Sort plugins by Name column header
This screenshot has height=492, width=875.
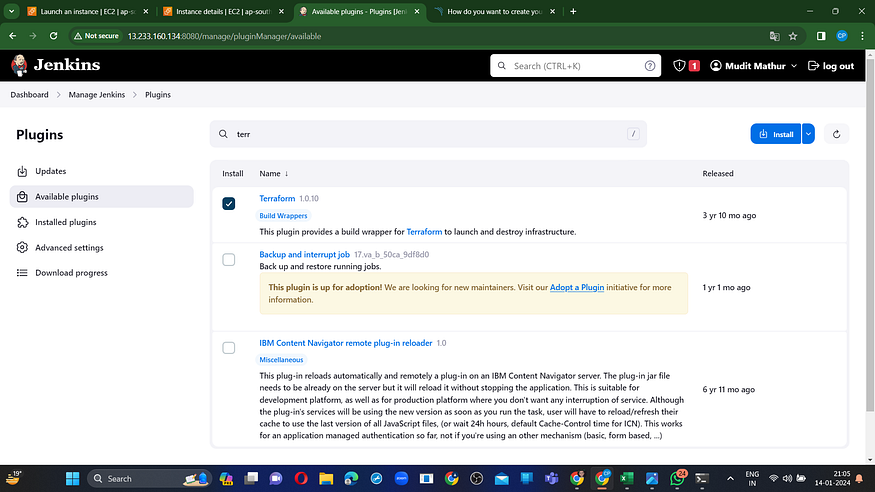(273, 173)
